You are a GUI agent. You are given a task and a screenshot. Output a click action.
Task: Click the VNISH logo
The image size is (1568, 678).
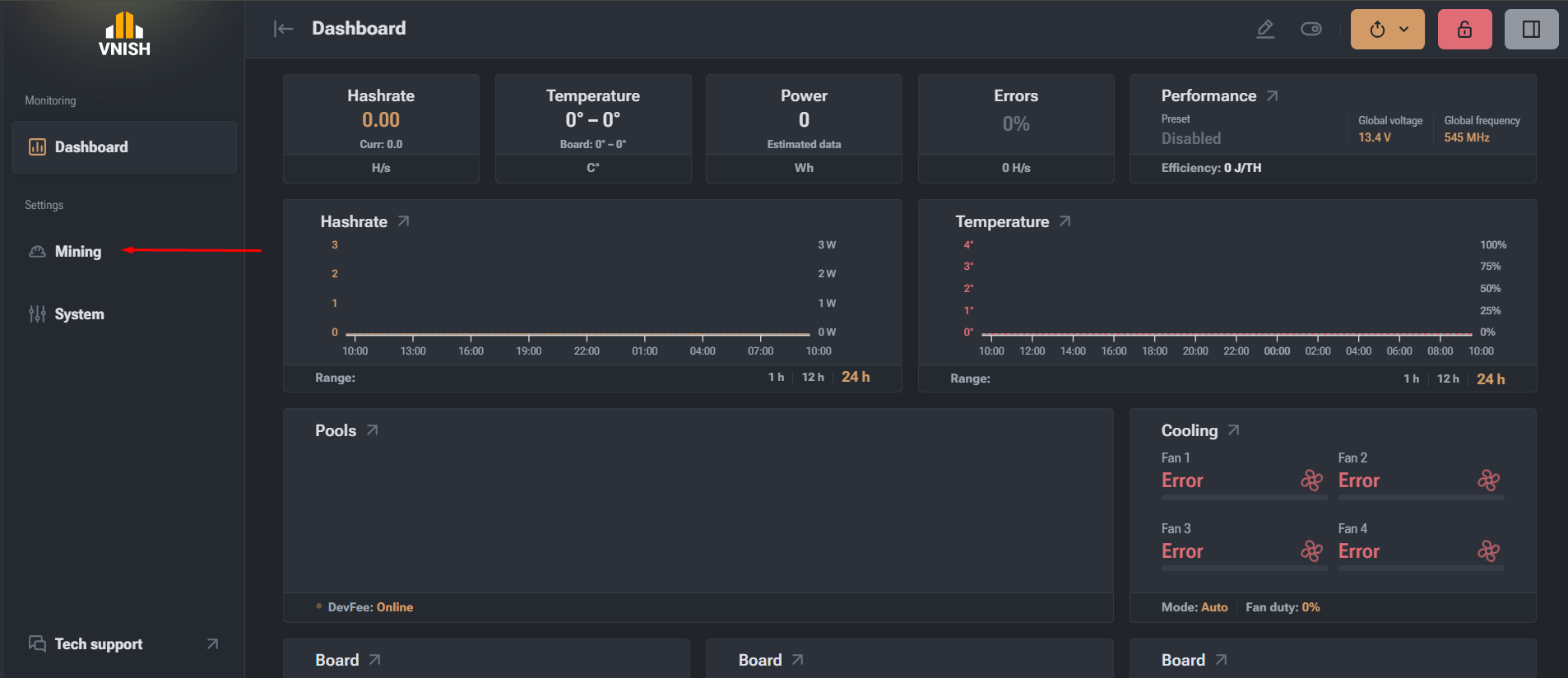124,35
